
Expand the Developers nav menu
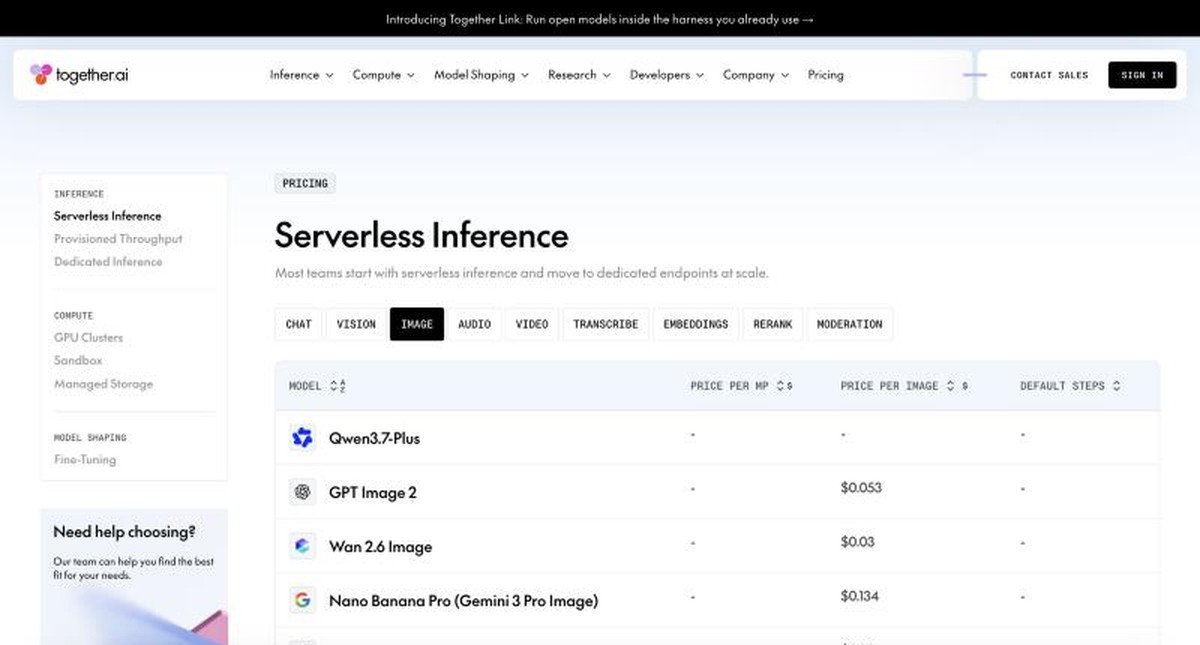[667, 75]
